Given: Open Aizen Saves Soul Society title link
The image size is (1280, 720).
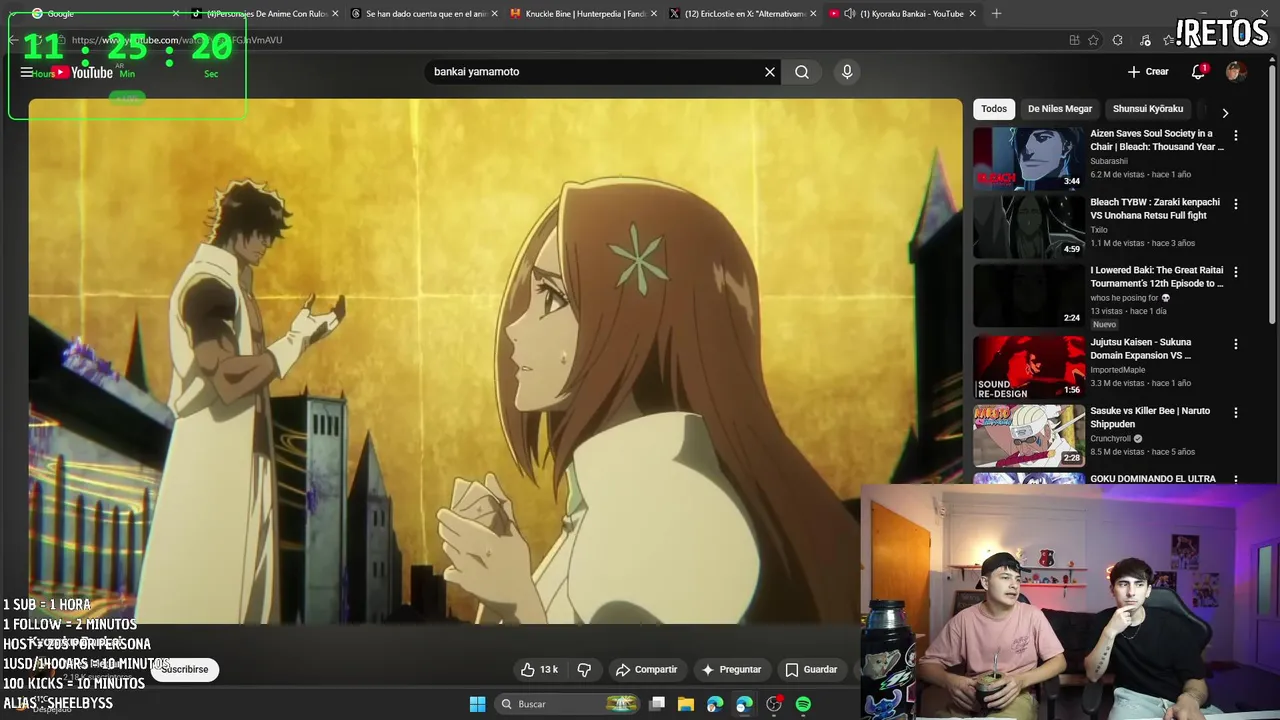Looking at the screenshot, I should coord(1157,140).
